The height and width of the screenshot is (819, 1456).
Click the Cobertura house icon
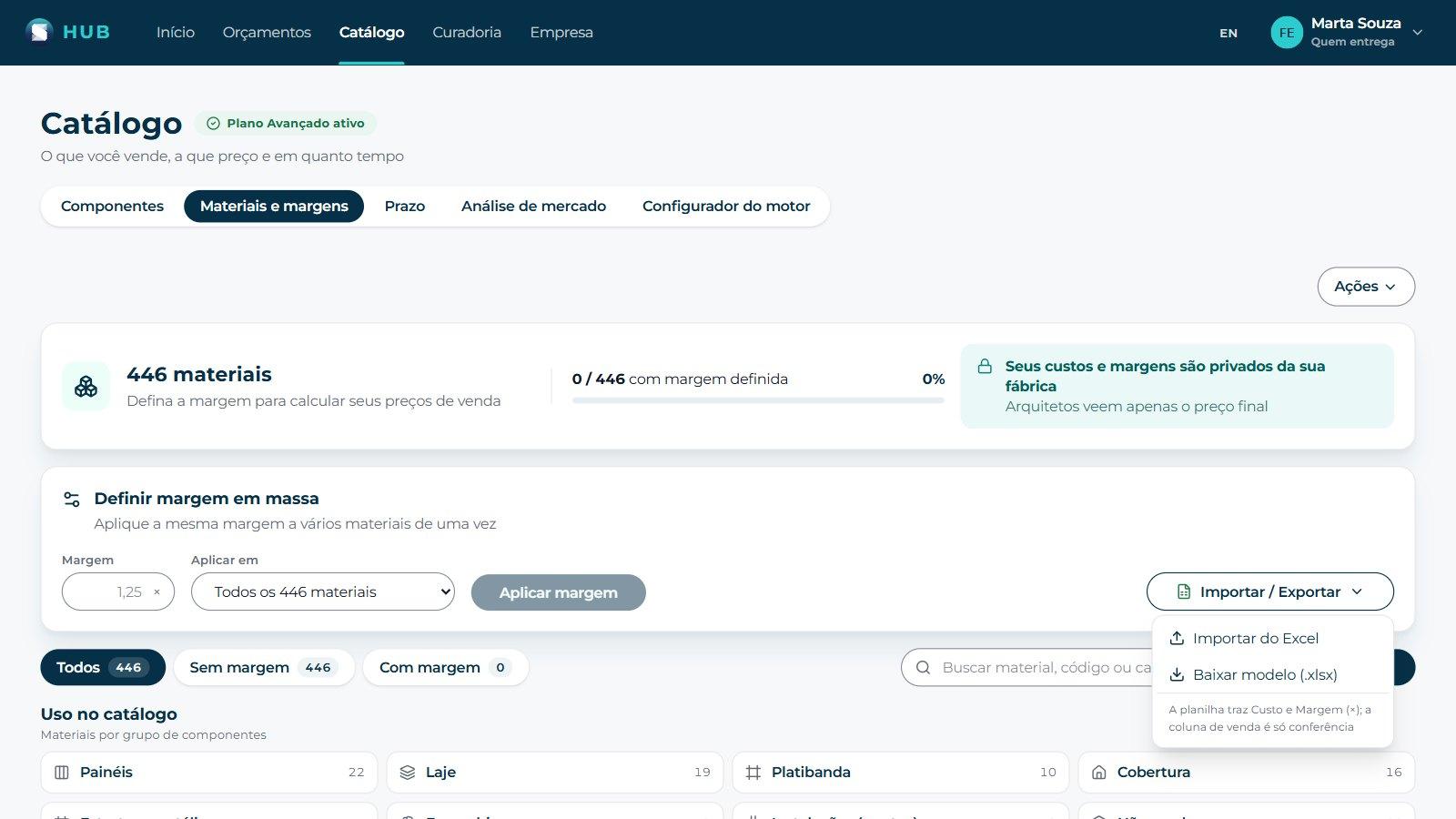(x=1099, y=773)
